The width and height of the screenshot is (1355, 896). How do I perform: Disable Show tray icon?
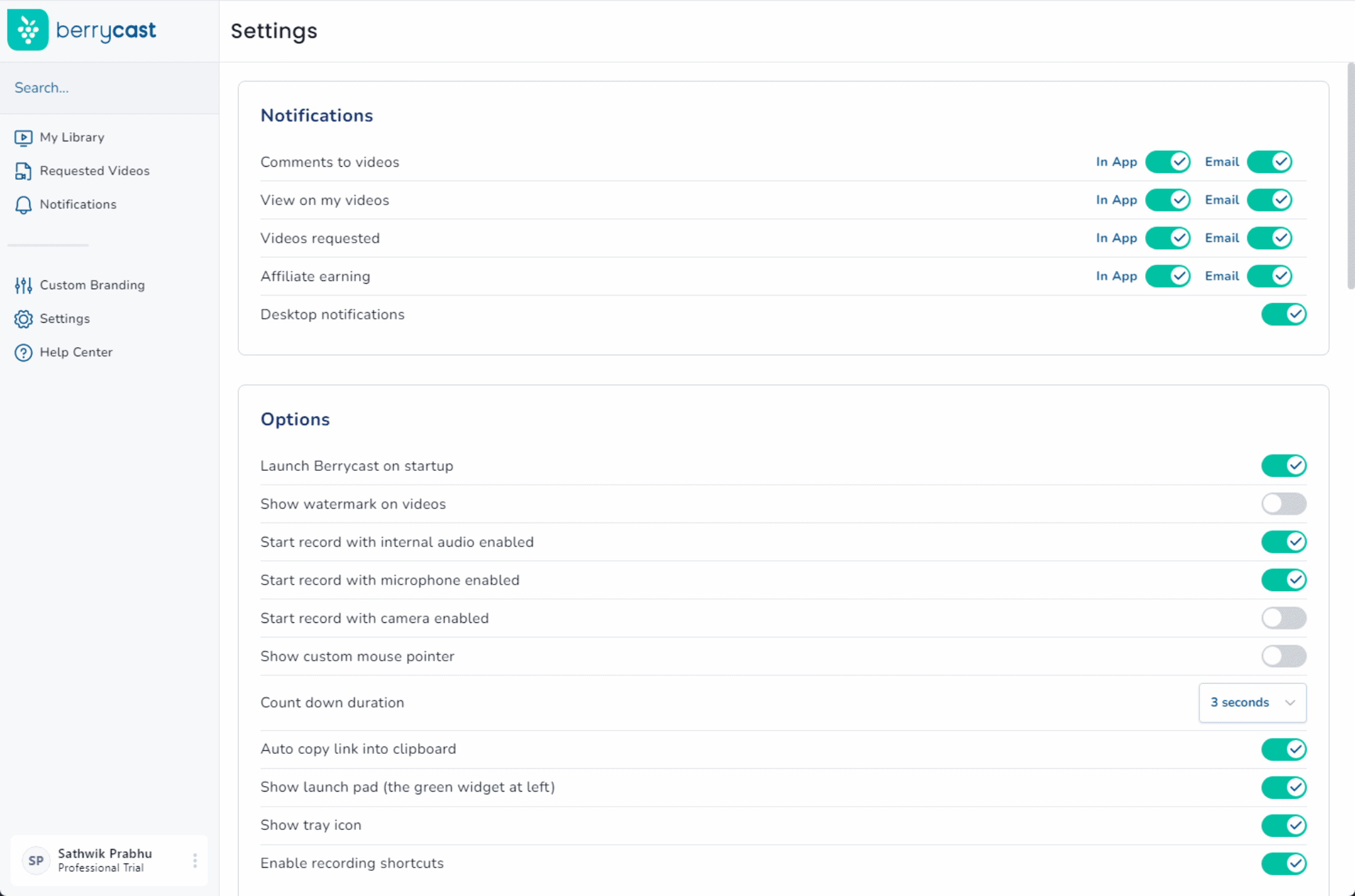coord(1284,825)
